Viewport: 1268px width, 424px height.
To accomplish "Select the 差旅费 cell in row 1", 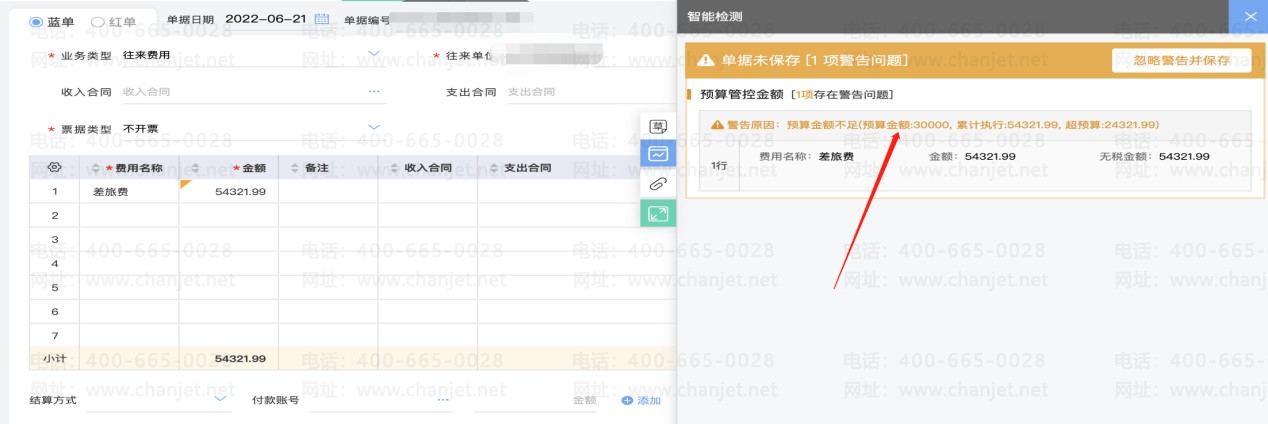I will (129, 191).
